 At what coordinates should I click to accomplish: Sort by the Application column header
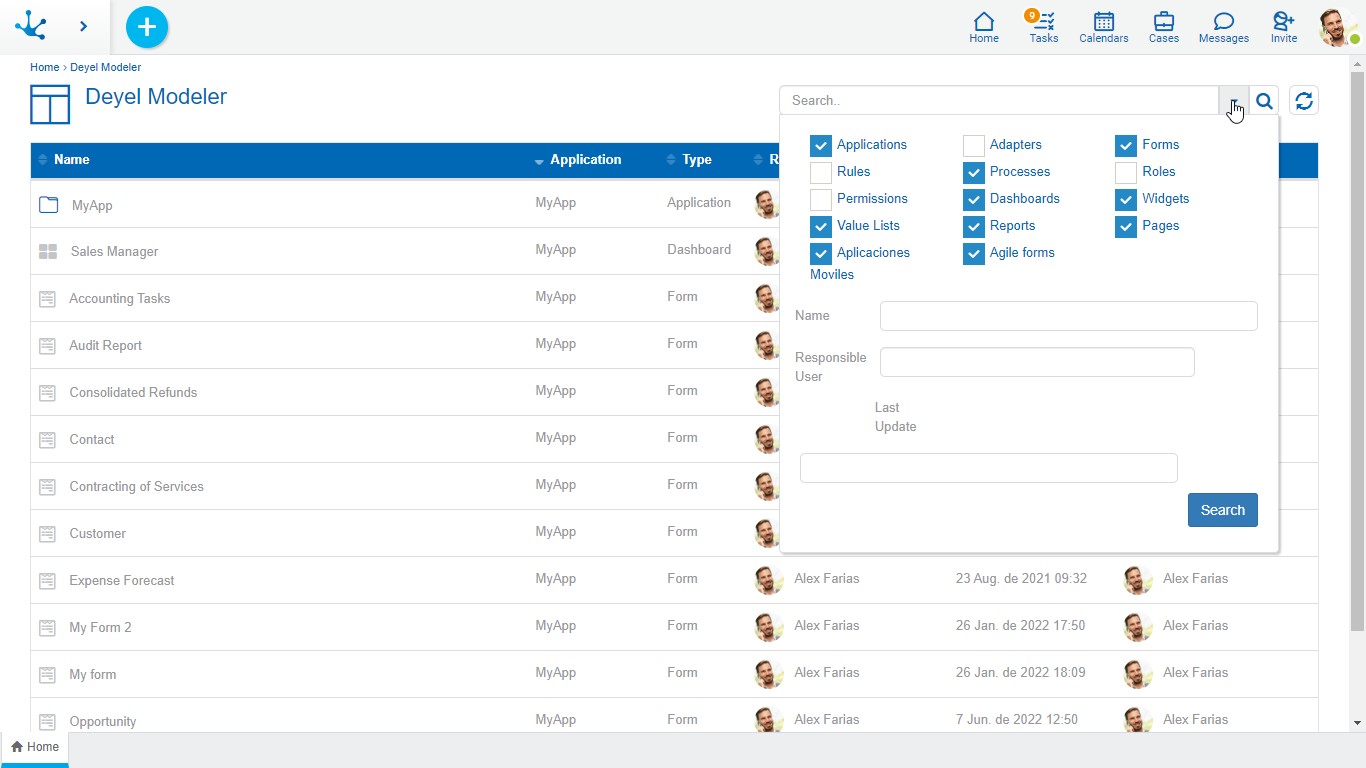tap(585, 160)
